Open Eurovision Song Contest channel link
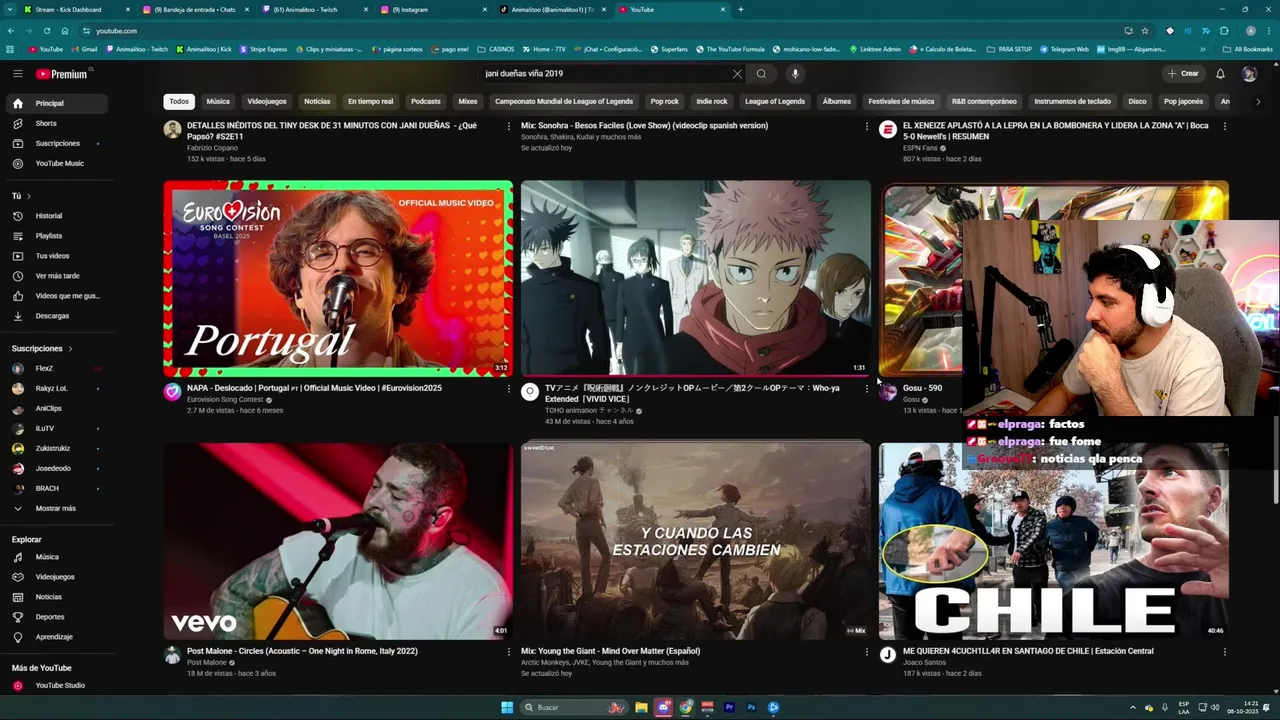 [224, 400]
